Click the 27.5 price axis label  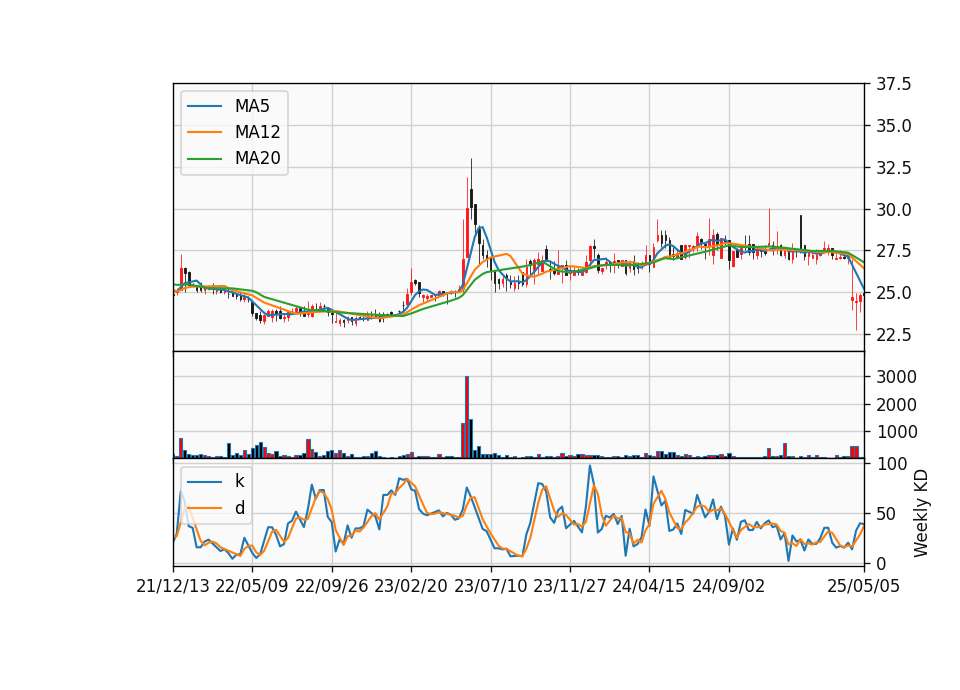coord(893,251)
